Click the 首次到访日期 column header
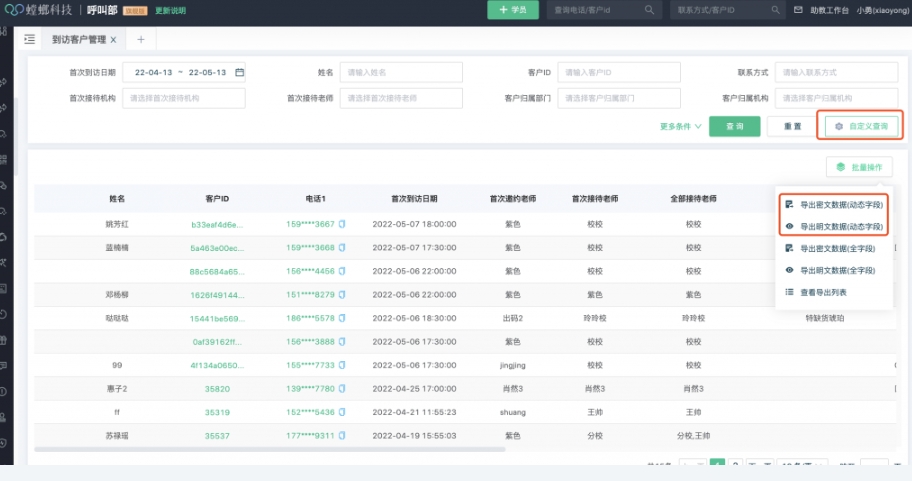The height and width of the screenshot is (481, 912). click(x=414, y=198)
